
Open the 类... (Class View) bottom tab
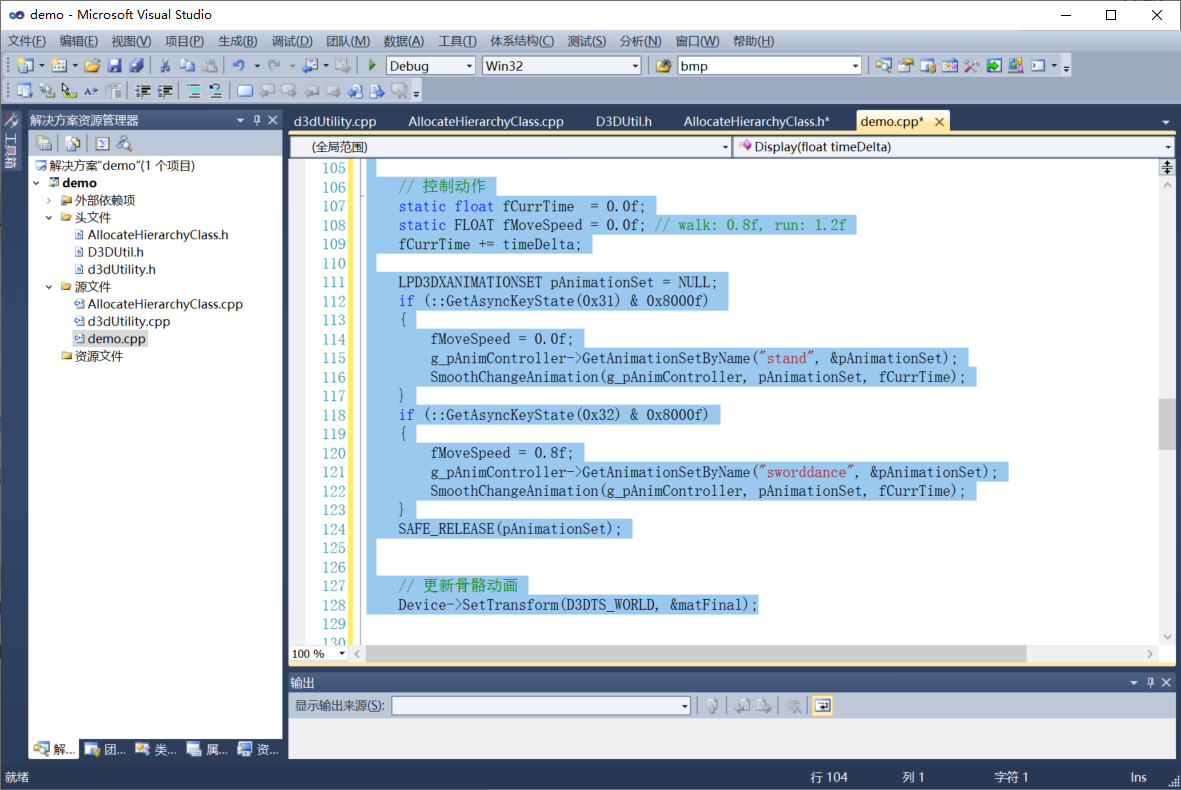tap(156, 749)
